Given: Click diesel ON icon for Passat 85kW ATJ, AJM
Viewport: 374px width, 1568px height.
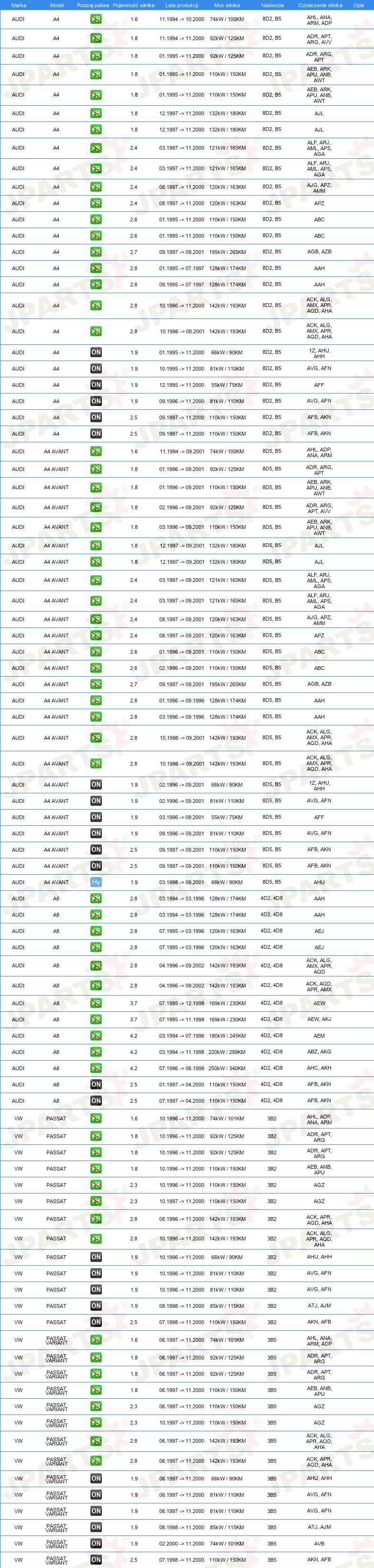Looking at the screenshot, I should click(x=96, y=1306).
